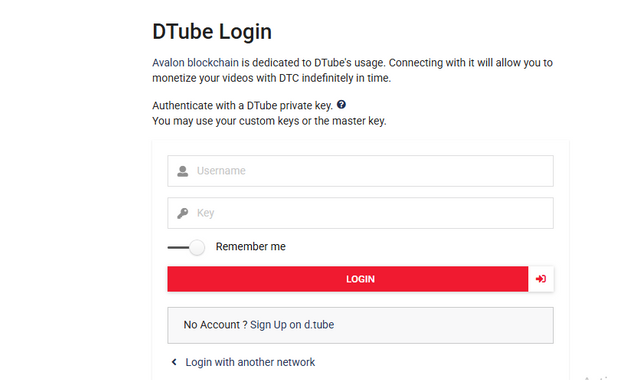This screenshot has width=624, height=380.
Task: Click the custom keys or master key sentence
Action: click(269, 121)
